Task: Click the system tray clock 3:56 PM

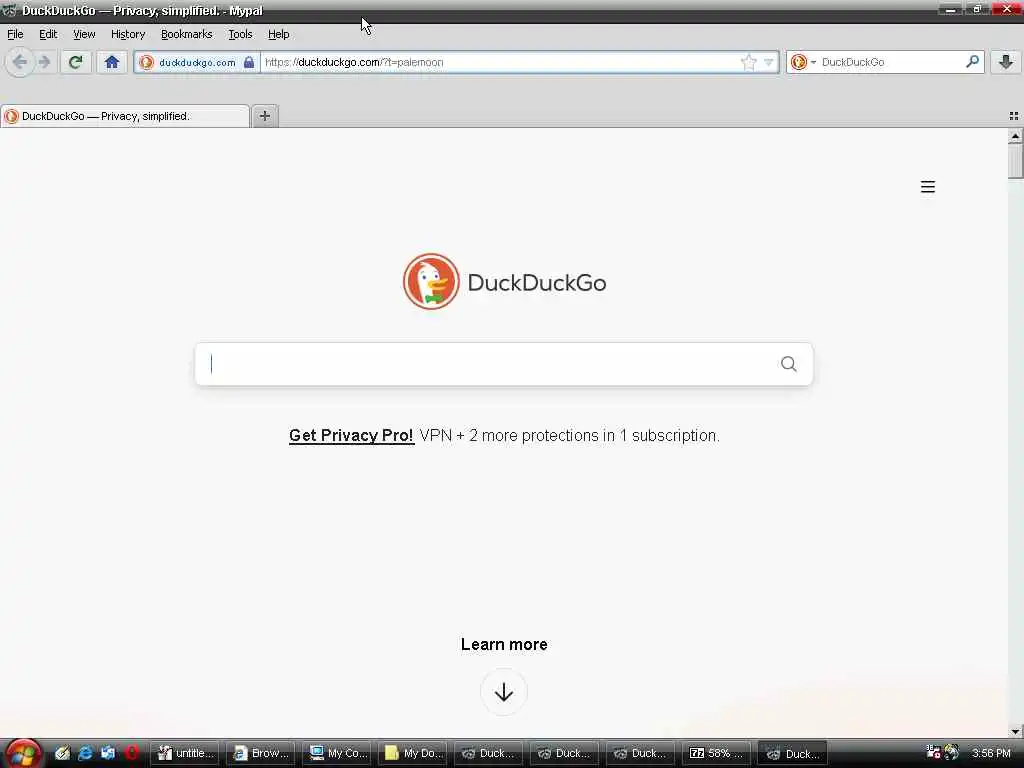Action: pyautogui.click(x=991, y=753)
